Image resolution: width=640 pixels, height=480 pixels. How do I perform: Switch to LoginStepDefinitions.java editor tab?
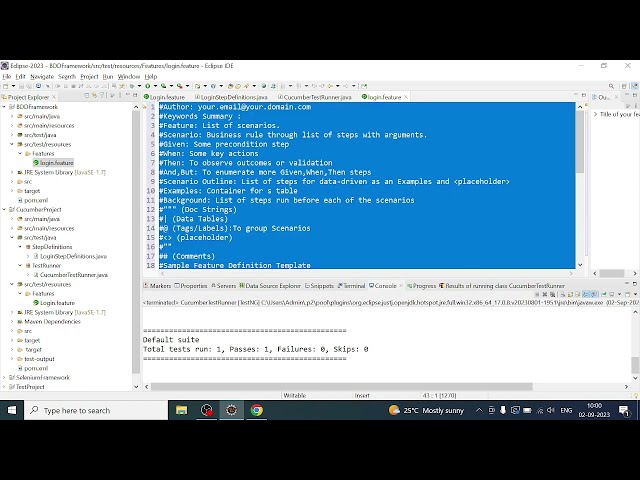pos(231,97)
